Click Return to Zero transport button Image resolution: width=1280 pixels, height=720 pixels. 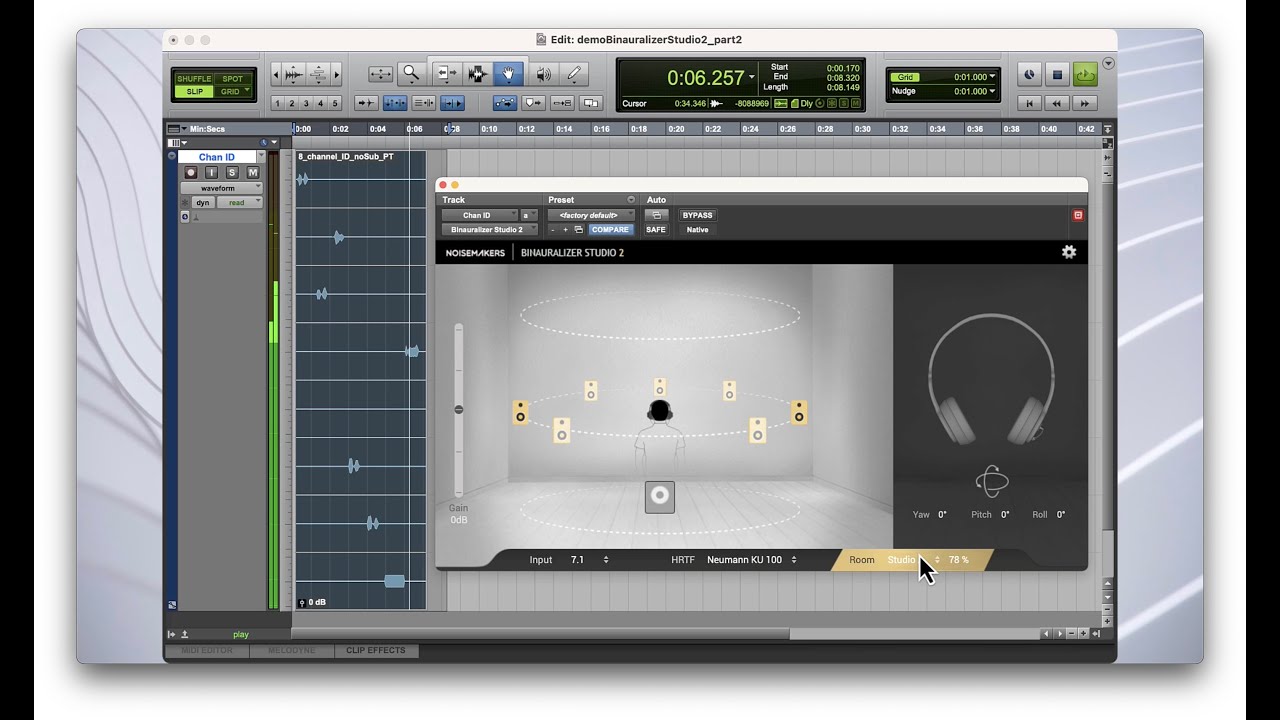pyautogui.click(x=1030, y=103)
